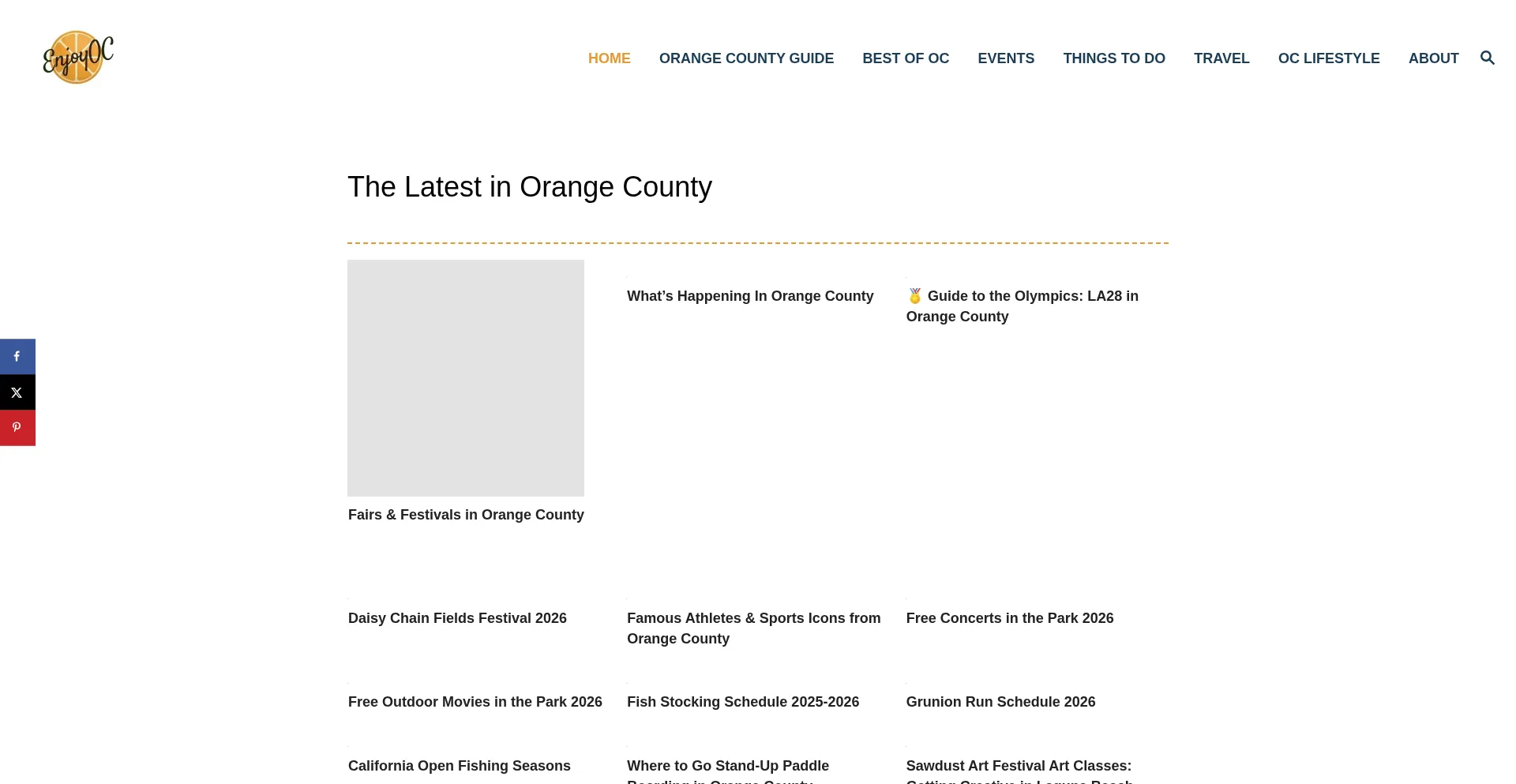
Task: Open Daisy Chain Fields Festival 2026
Action: [x=457, y=618]
